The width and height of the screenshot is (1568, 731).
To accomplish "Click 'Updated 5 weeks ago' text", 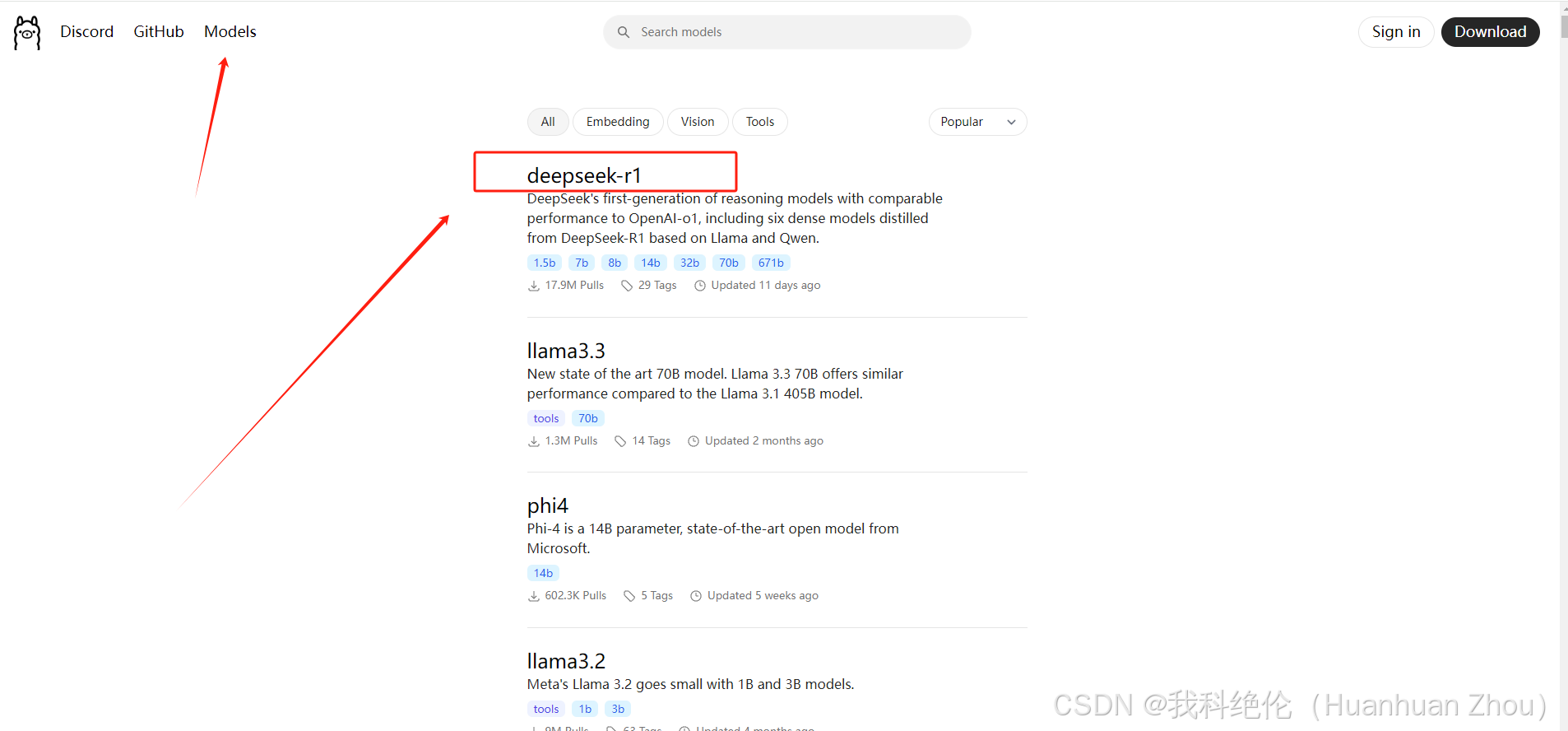I will [763, 596].
